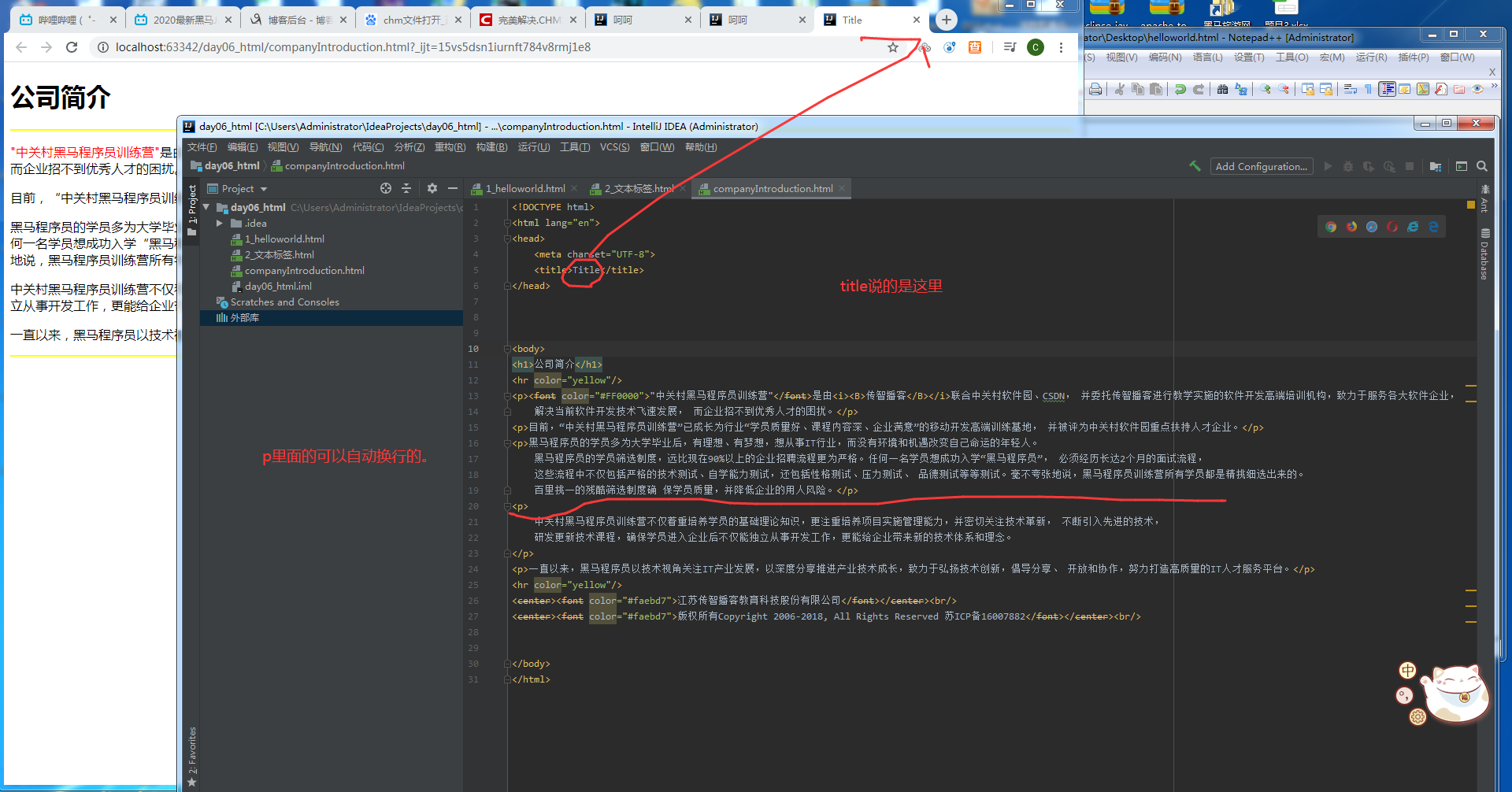Click the Print icon in Notepad++ toolbar
Image resolution: width=1512 pixels, height=792 pixels.
point(1095,89)
